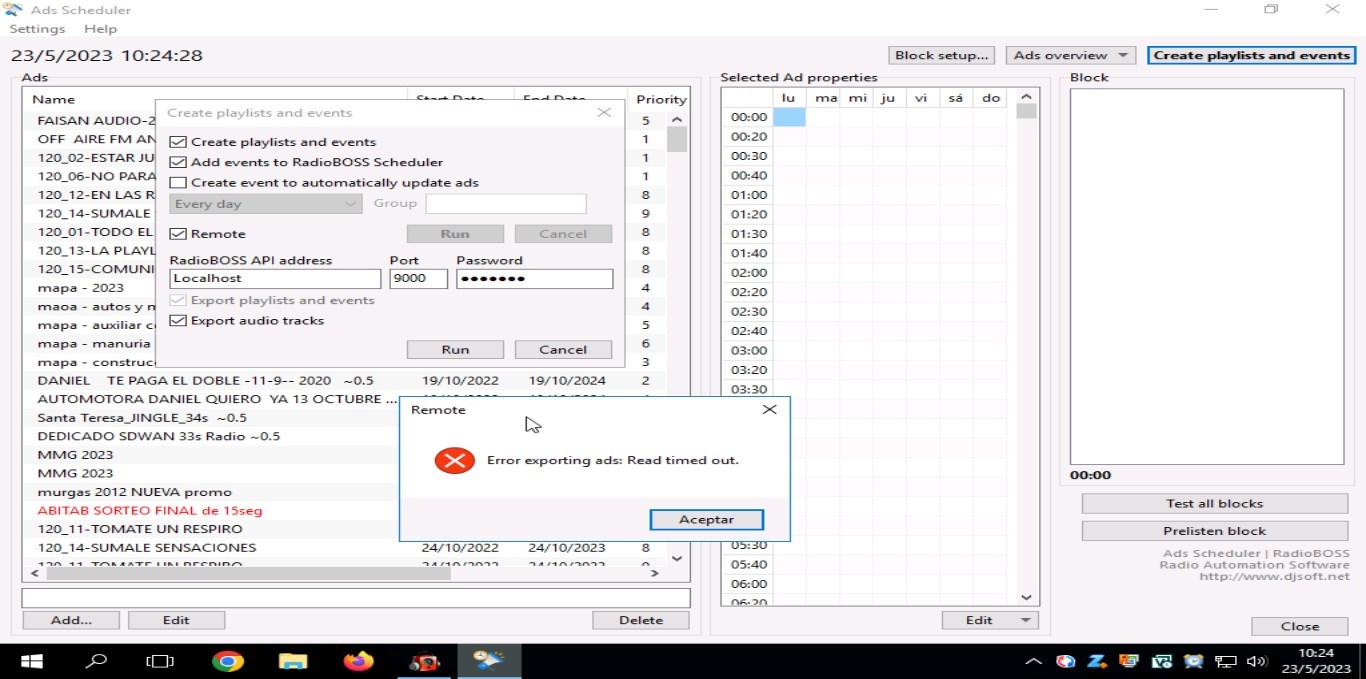
Task: Open the volume speaker tray icon
Action: tap(1256, 661)
